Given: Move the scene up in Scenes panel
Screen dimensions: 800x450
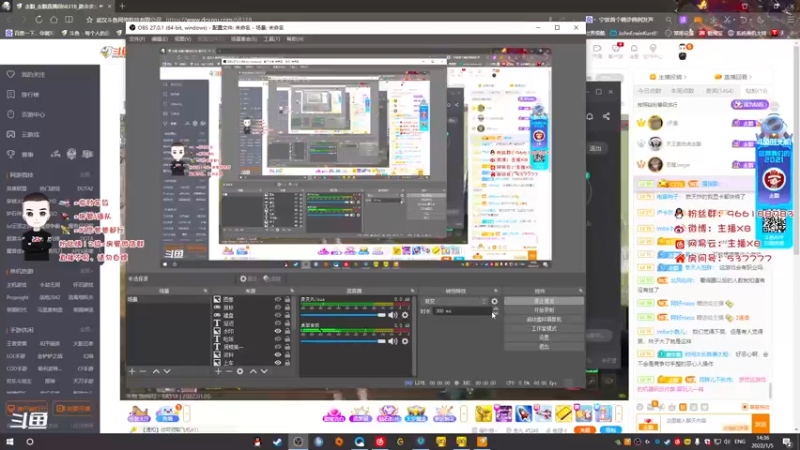Looking at the screenshot, I should [156, 371].
